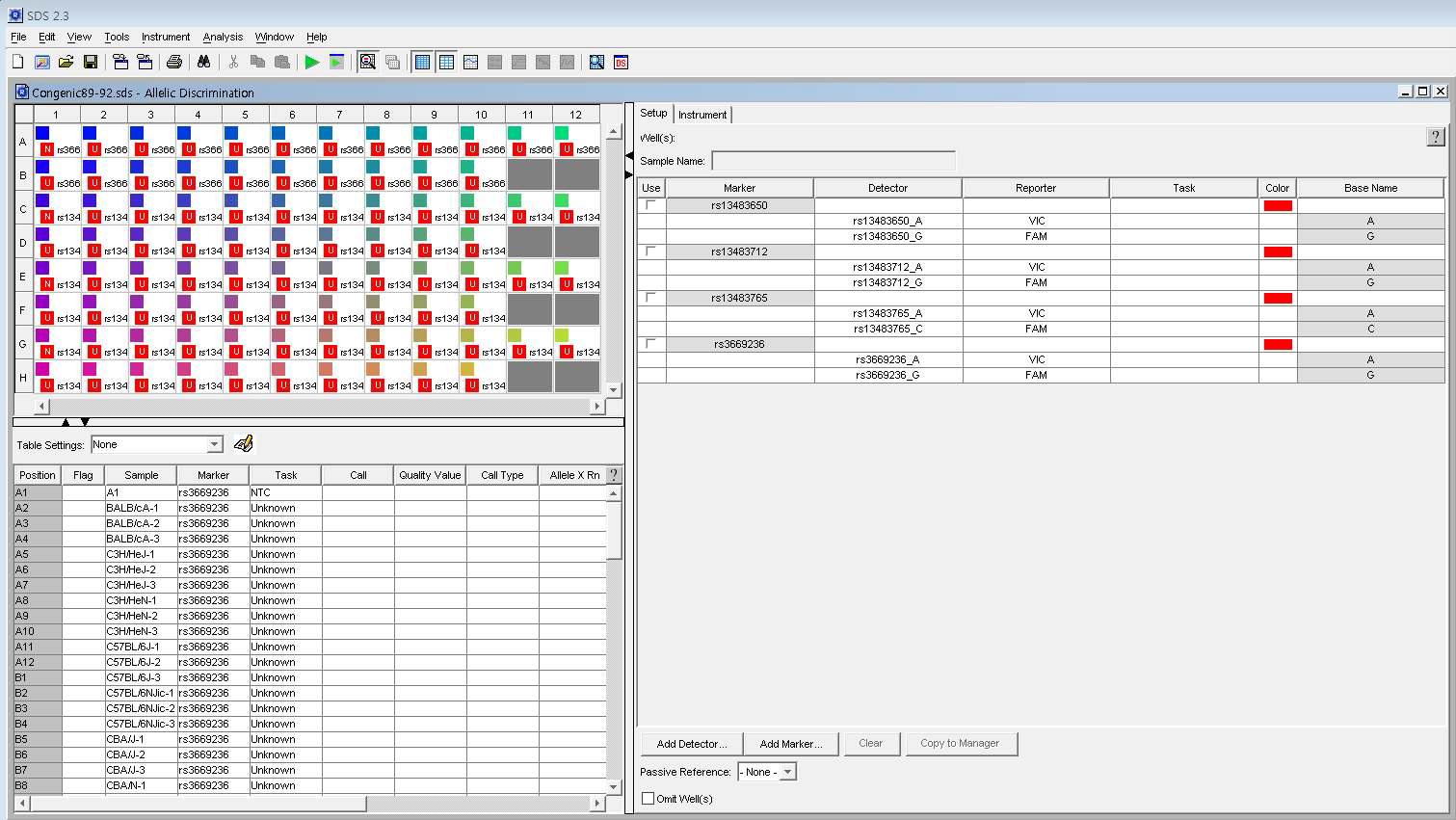This screenshot has height=820, width=1456.
Task: Click the Add Detector... button
Action: coord(692,744)
